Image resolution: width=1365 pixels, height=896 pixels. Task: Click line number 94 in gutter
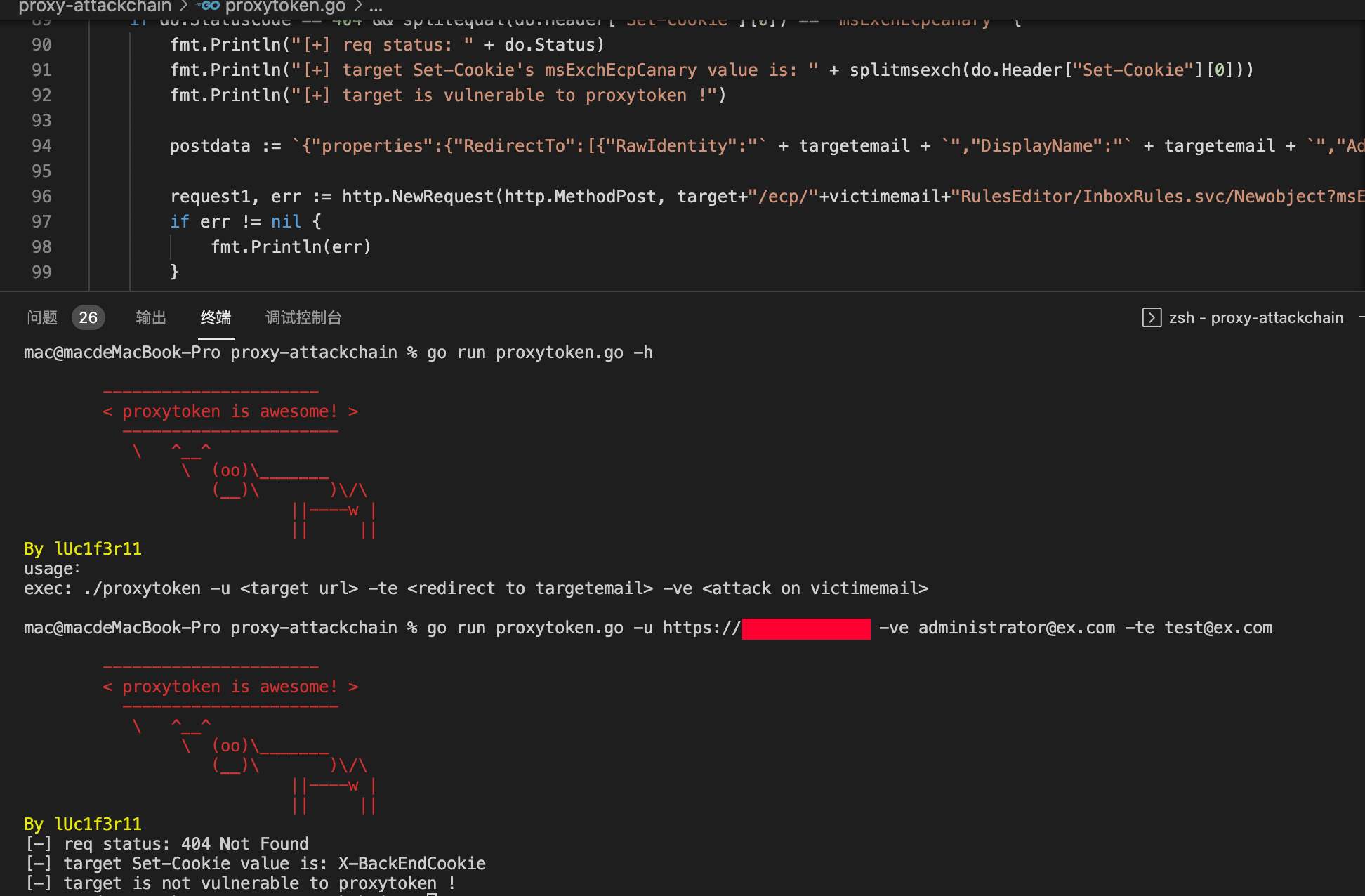[x=41, y=146]
